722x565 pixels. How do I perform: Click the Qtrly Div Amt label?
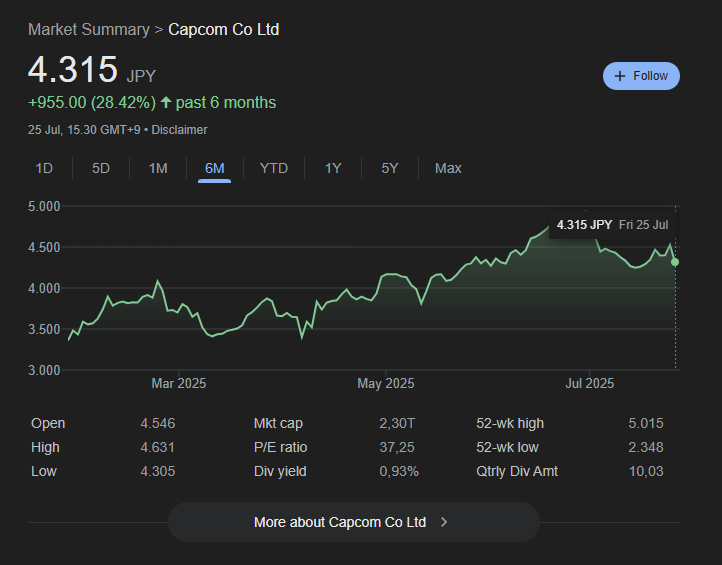(517, 471)
